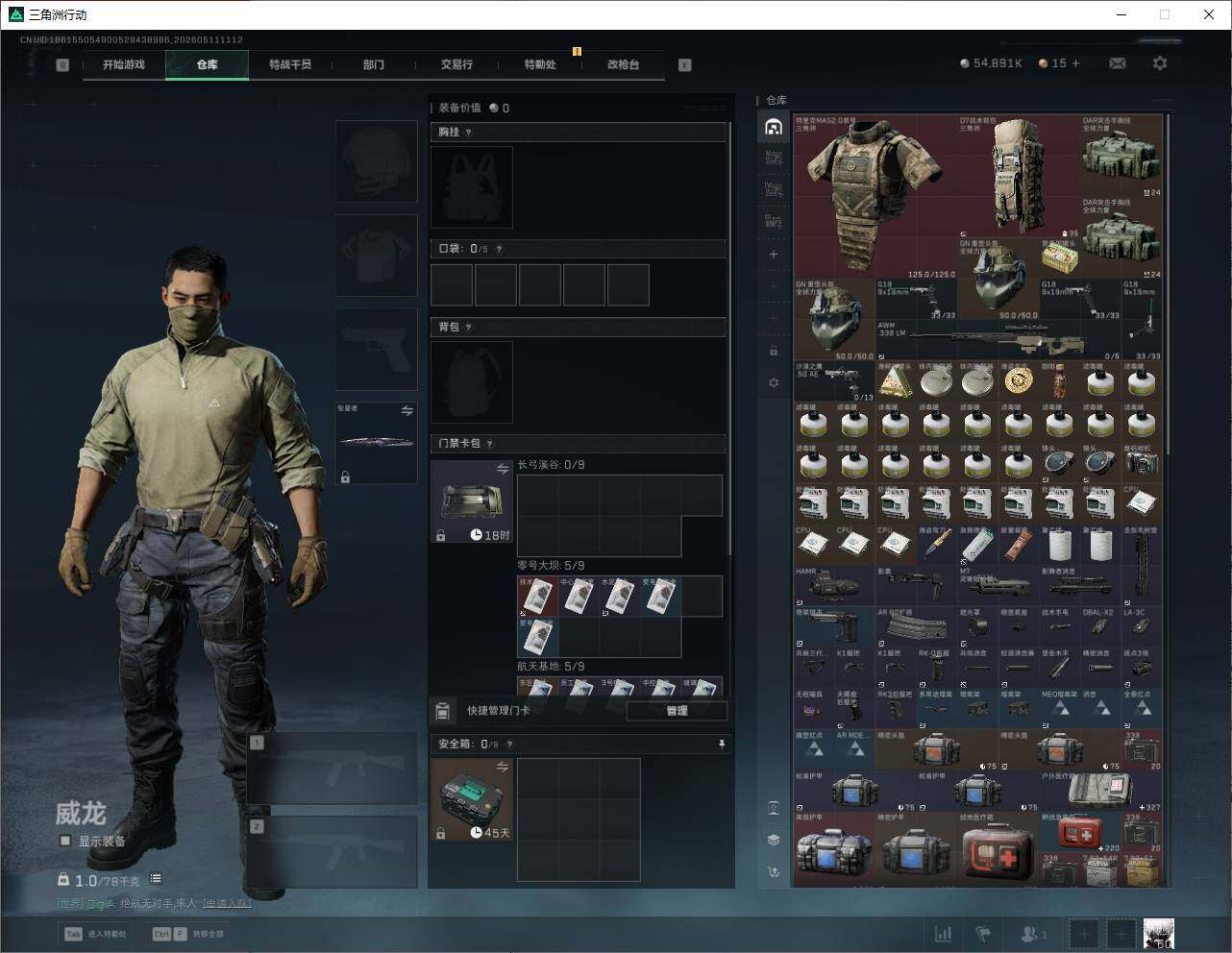Click the warehouse sidebar lock icon
The height and width of the screenshot is (953, 1232).
point(774,351)
